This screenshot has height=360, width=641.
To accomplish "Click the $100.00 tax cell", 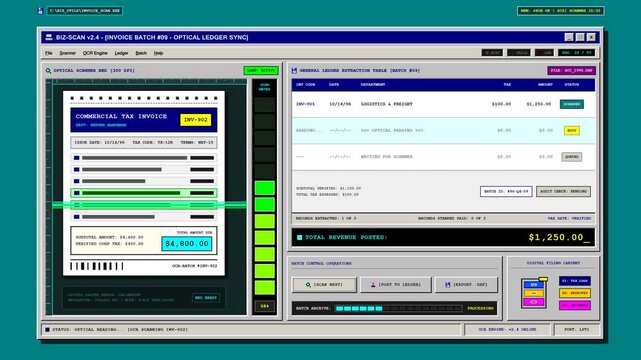I will (x=501, y=104).
